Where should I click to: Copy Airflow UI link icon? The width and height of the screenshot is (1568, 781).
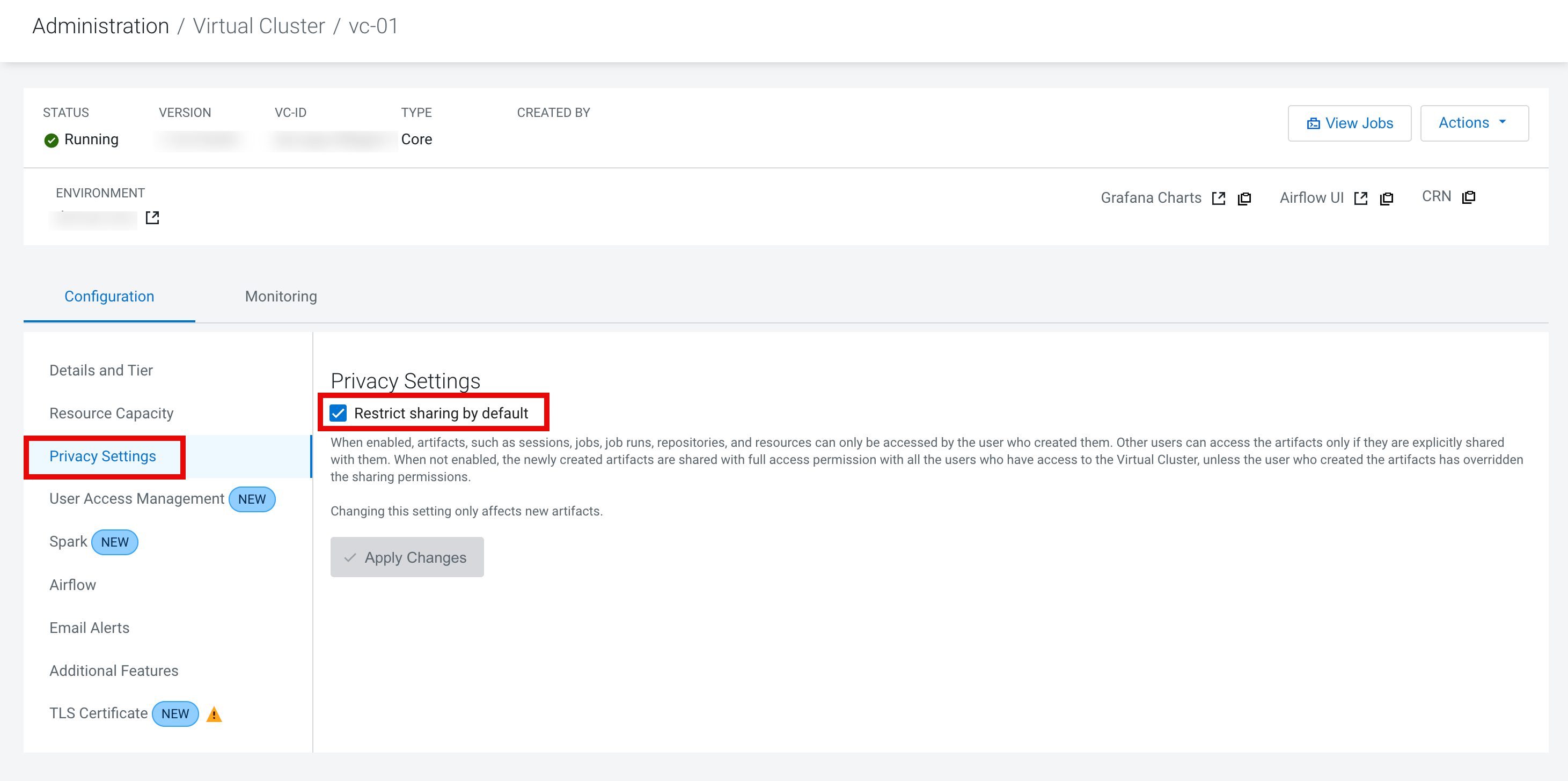tap(1387, 198)
